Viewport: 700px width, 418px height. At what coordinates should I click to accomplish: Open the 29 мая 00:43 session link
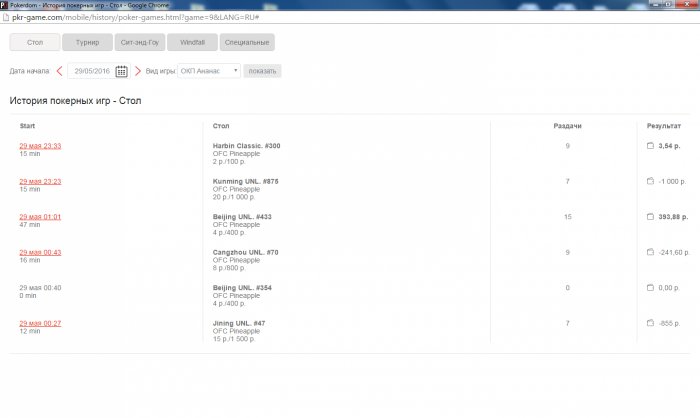40,252
